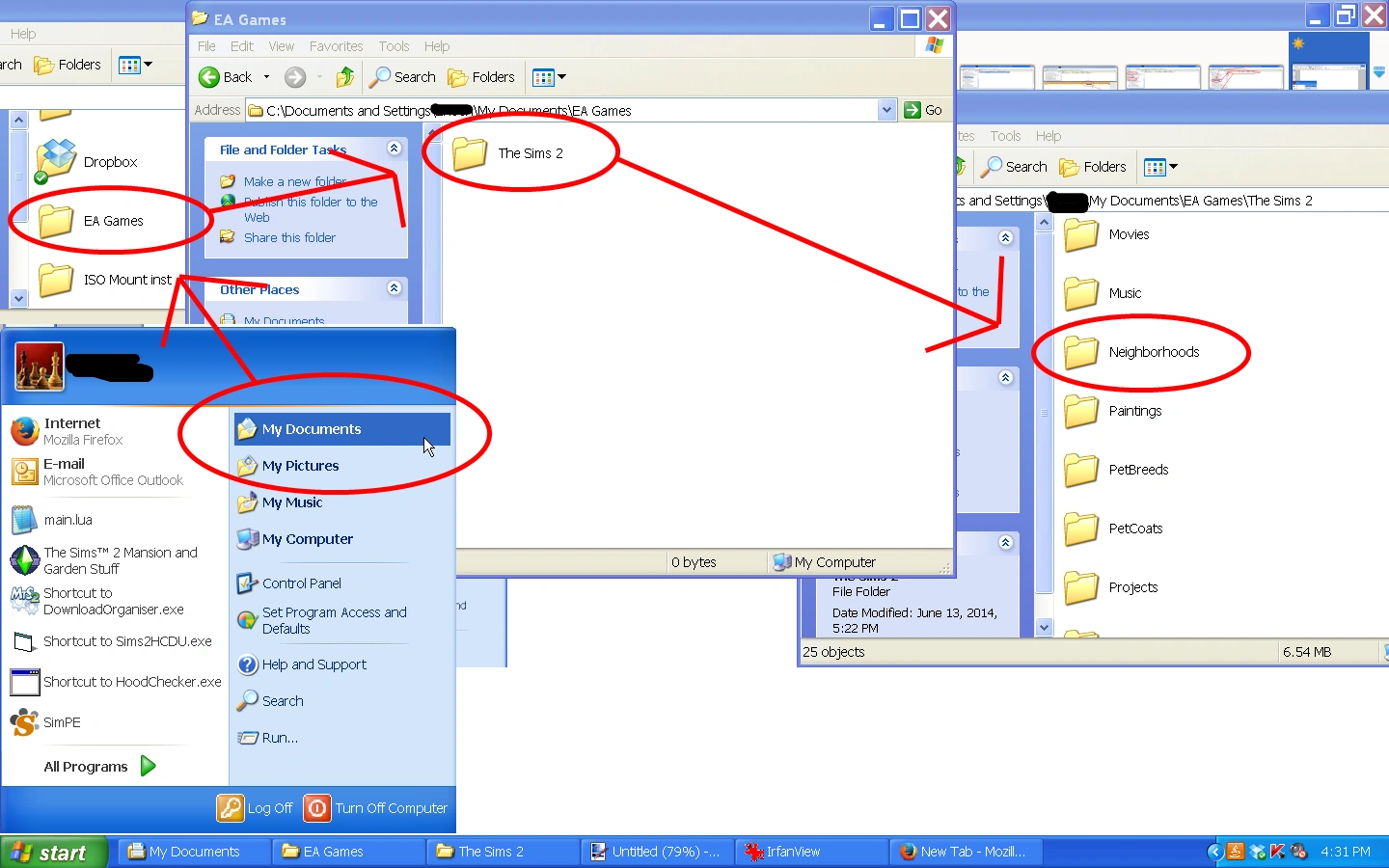Screen dimensions: 1389x868
Task: Open the Favorites menu
Action: pyautogui.click(x=336, y=46)
